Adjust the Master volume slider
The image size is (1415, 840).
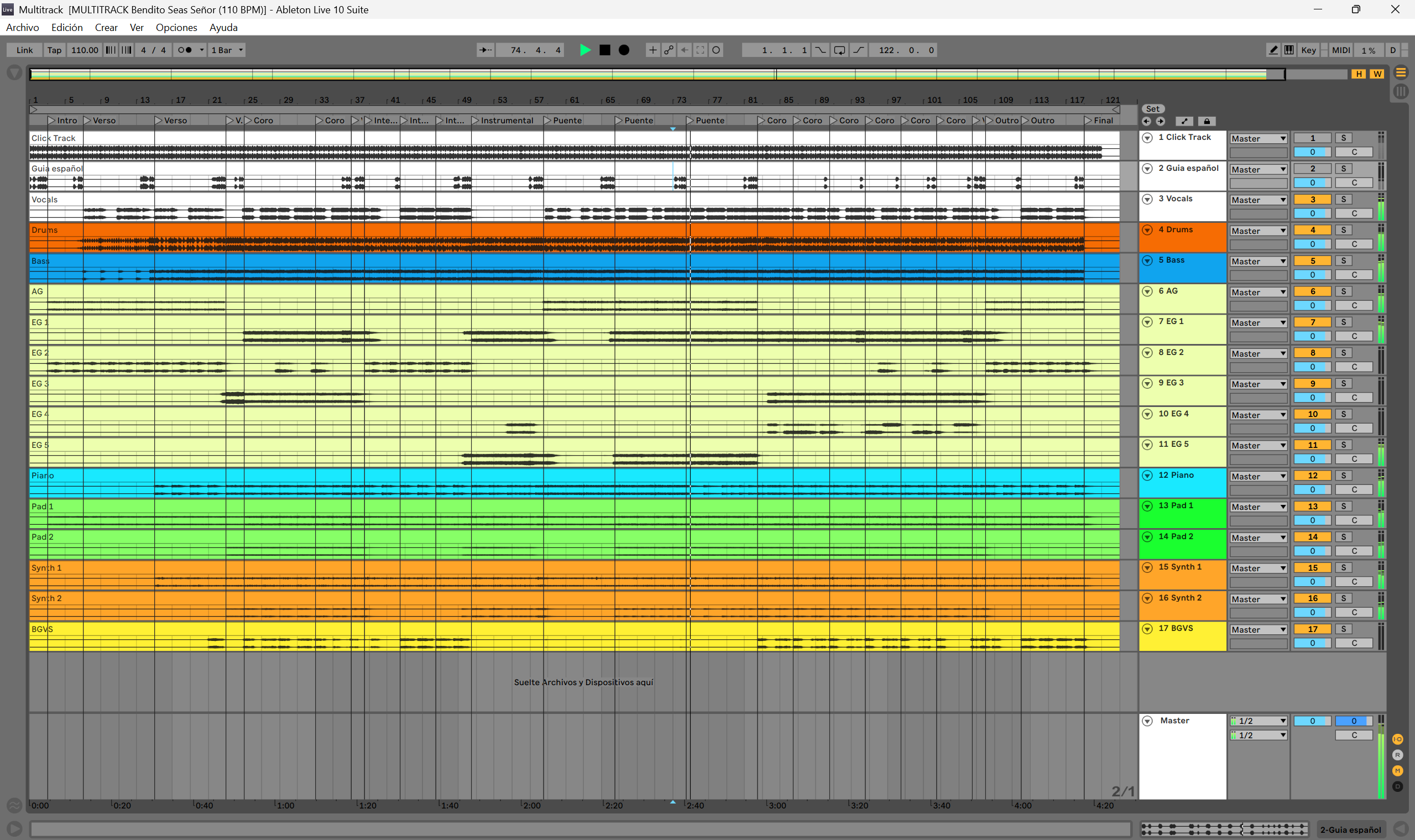tap(1313, 721)
